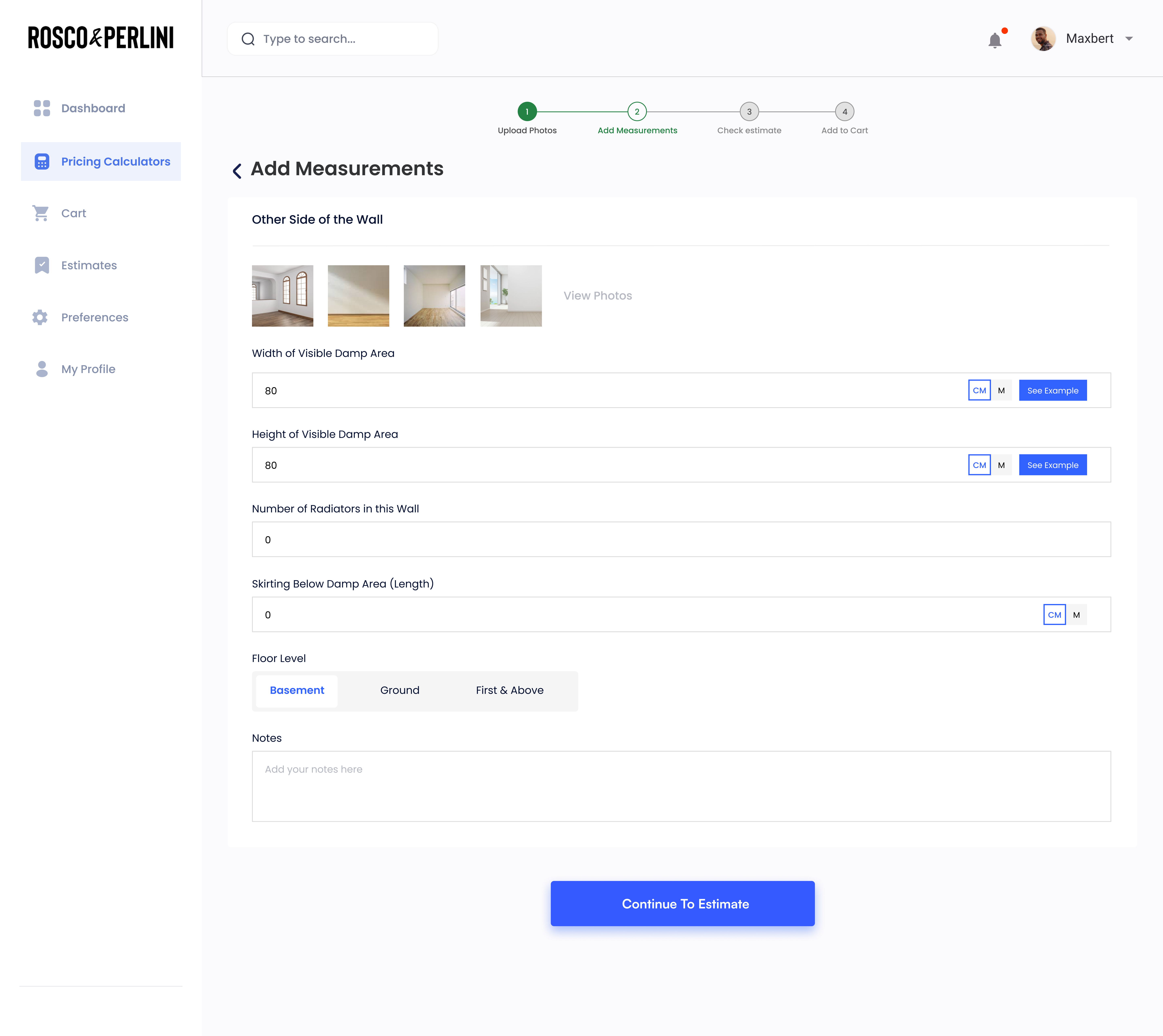The width and height of the screenshot is (1163, 1036).
Task: Click the Add to Cart step label
Action: [x=845, y=130]
